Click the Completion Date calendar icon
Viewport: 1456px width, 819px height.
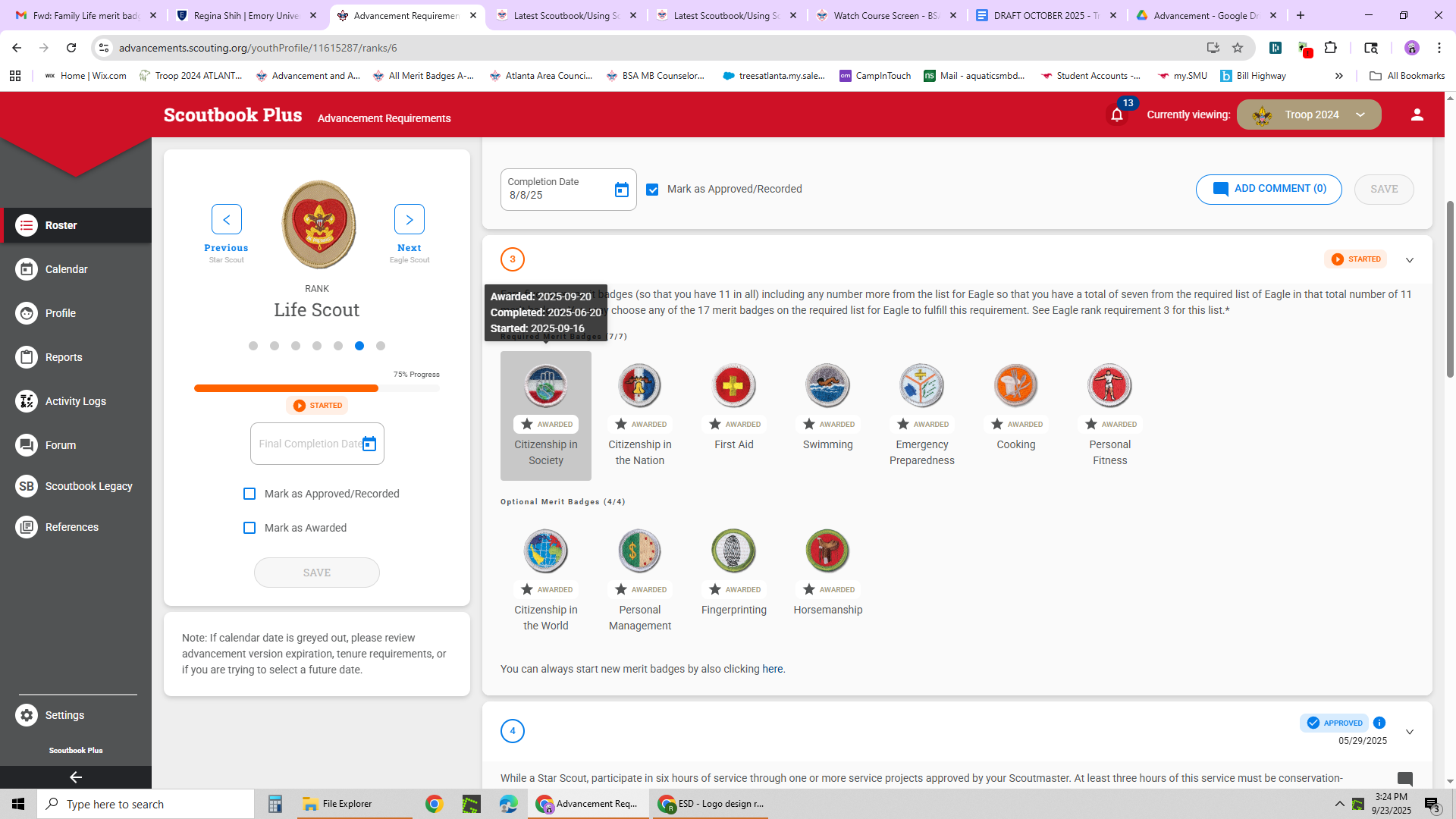click(622, 190)
